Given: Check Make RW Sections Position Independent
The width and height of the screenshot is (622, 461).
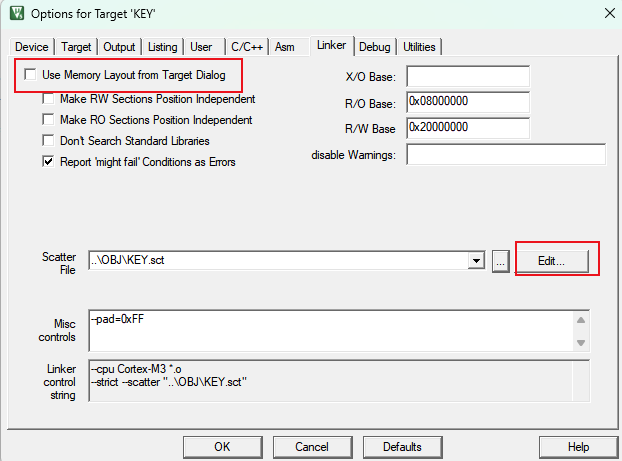Looking at the screenshot, I should (48, 99).
